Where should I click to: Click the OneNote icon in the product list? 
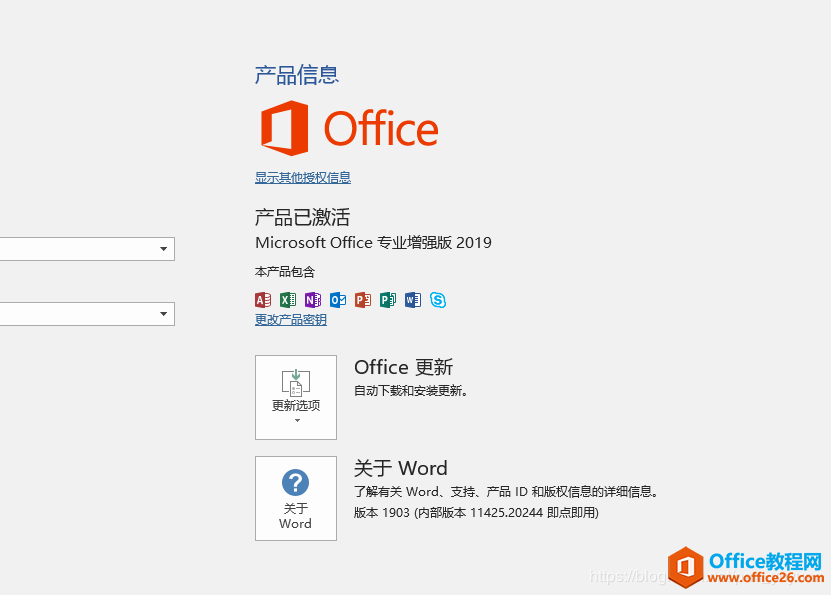pyautogui.click(x=313, y=299)
